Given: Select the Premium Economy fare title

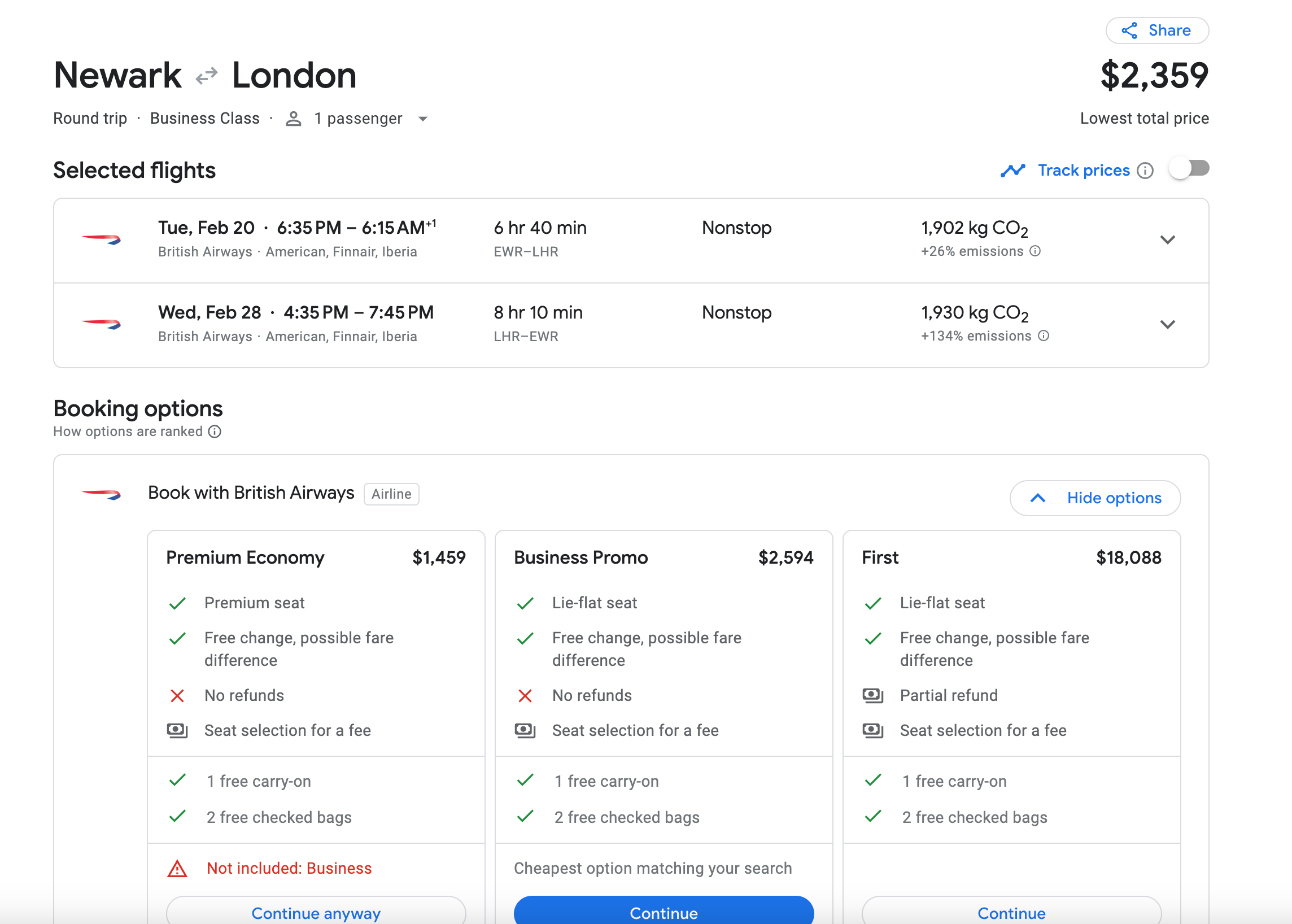Looking at the screenshot, I should click(x=245, y=557).
